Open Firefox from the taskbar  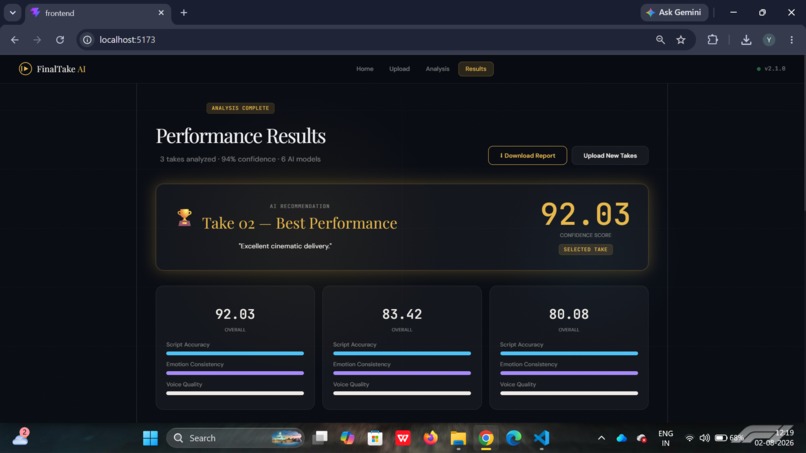(x=430, y=438)
